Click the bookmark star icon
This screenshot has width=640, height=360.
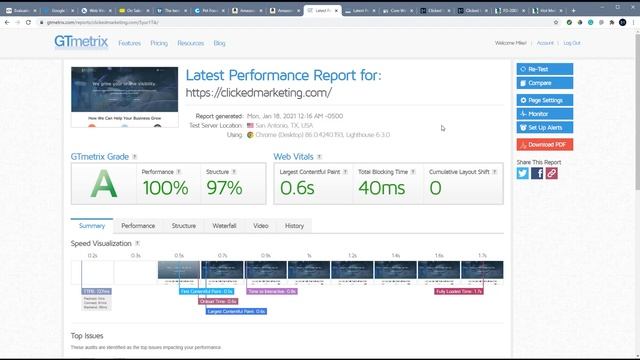click(x=556, y=22)
